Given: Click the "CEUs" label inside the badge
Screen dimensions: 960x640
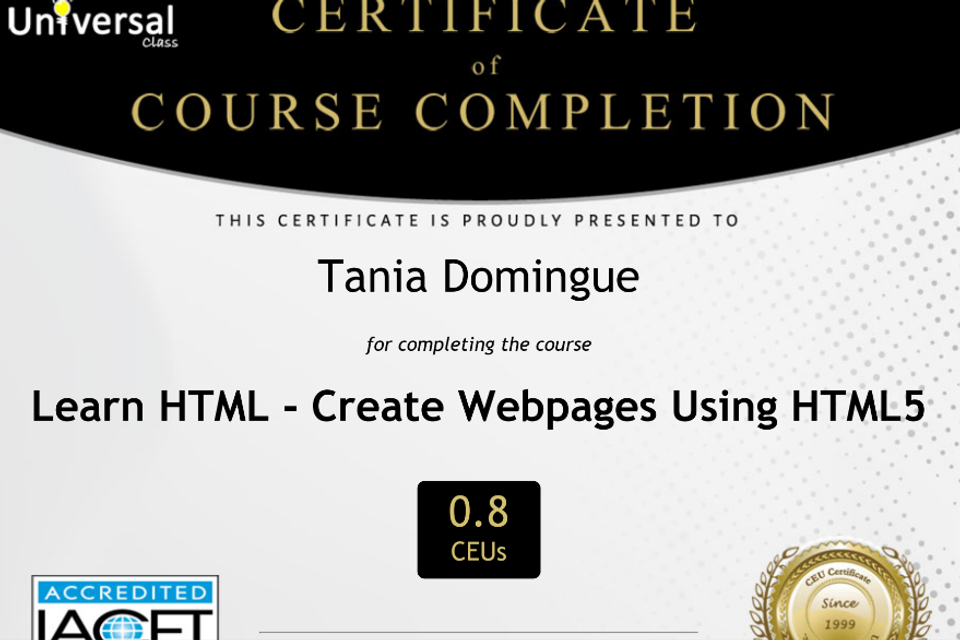Looking at the screenshot, I should (x=478, y=551).
